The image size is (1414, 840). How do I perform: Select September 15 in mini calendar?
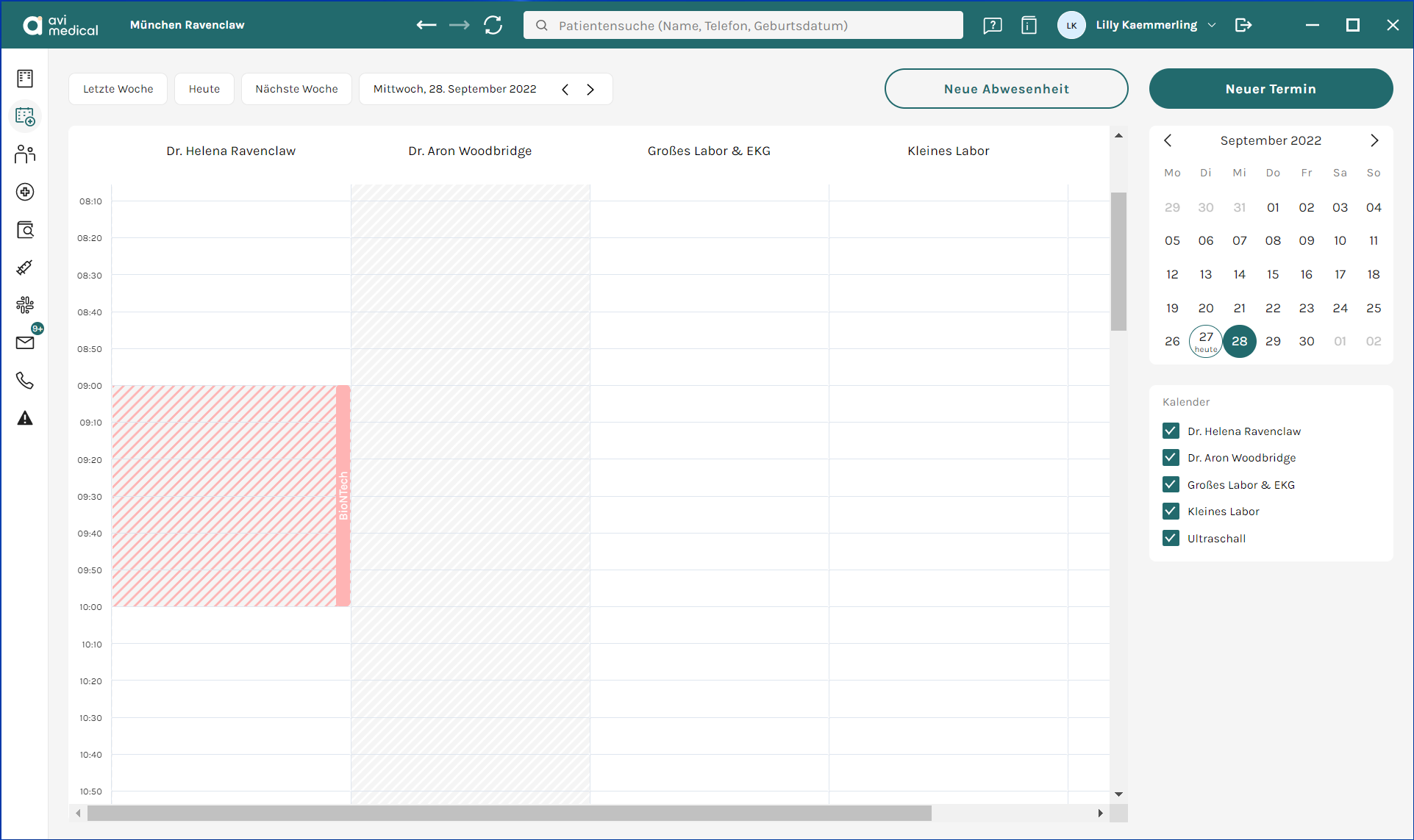coord(1273,274)
